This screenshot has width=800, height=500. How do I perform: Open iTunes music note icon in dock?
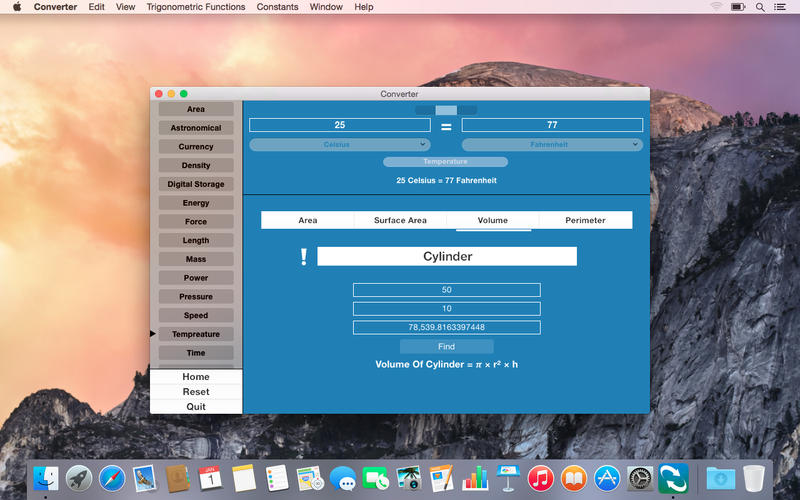coord(540,479)
